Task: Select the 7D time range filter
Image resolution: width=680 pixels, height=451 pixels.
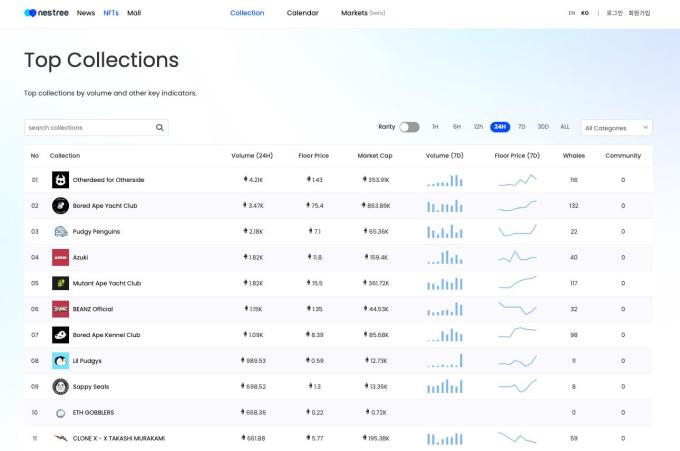Action: tap(521, 127)
